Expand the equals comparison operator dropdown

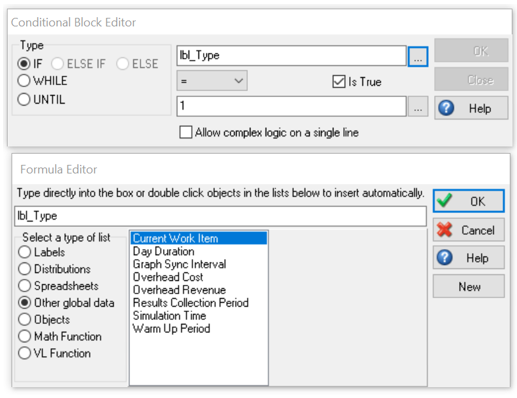pyautogui.click(x=212, y=81)
